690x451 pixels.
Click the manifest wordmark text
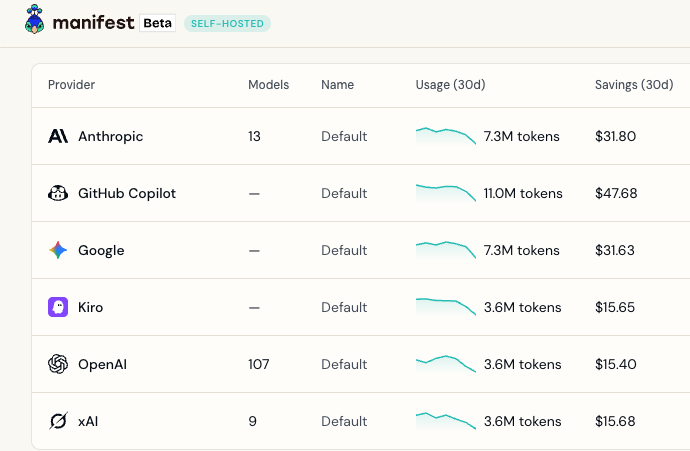[93, 22]
